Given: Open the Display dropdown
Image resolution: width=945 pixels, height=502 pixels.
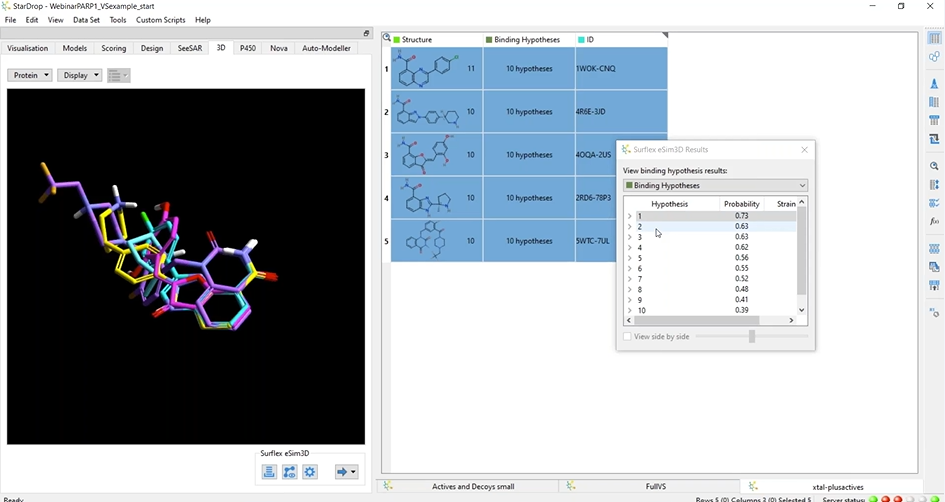Looking at the screenshot, I should click(x=80, y=75).
